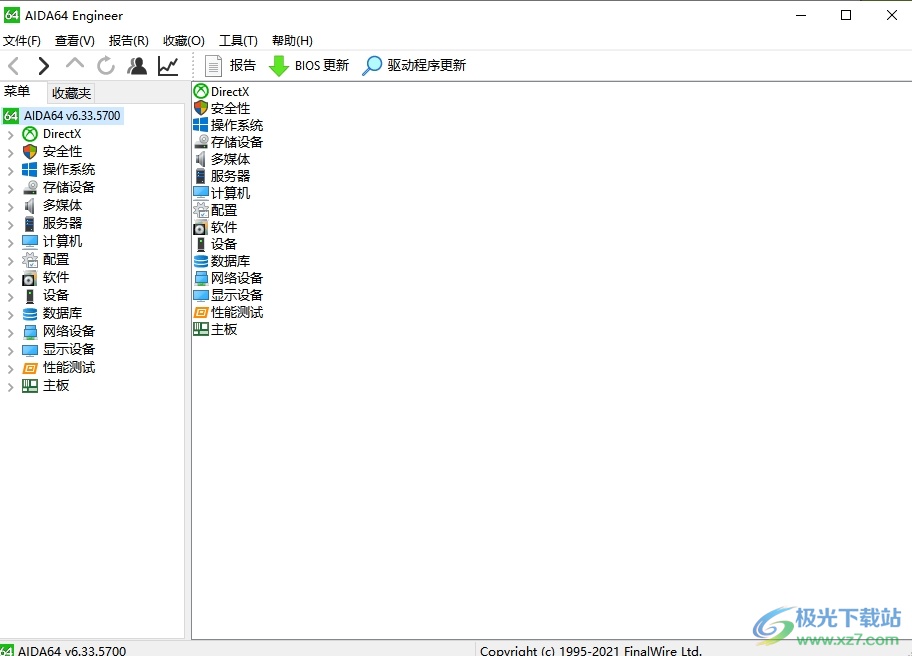Screen dimensions: 912x656
Task: Expand the 设备 tree node
Action: coord(10,297)
